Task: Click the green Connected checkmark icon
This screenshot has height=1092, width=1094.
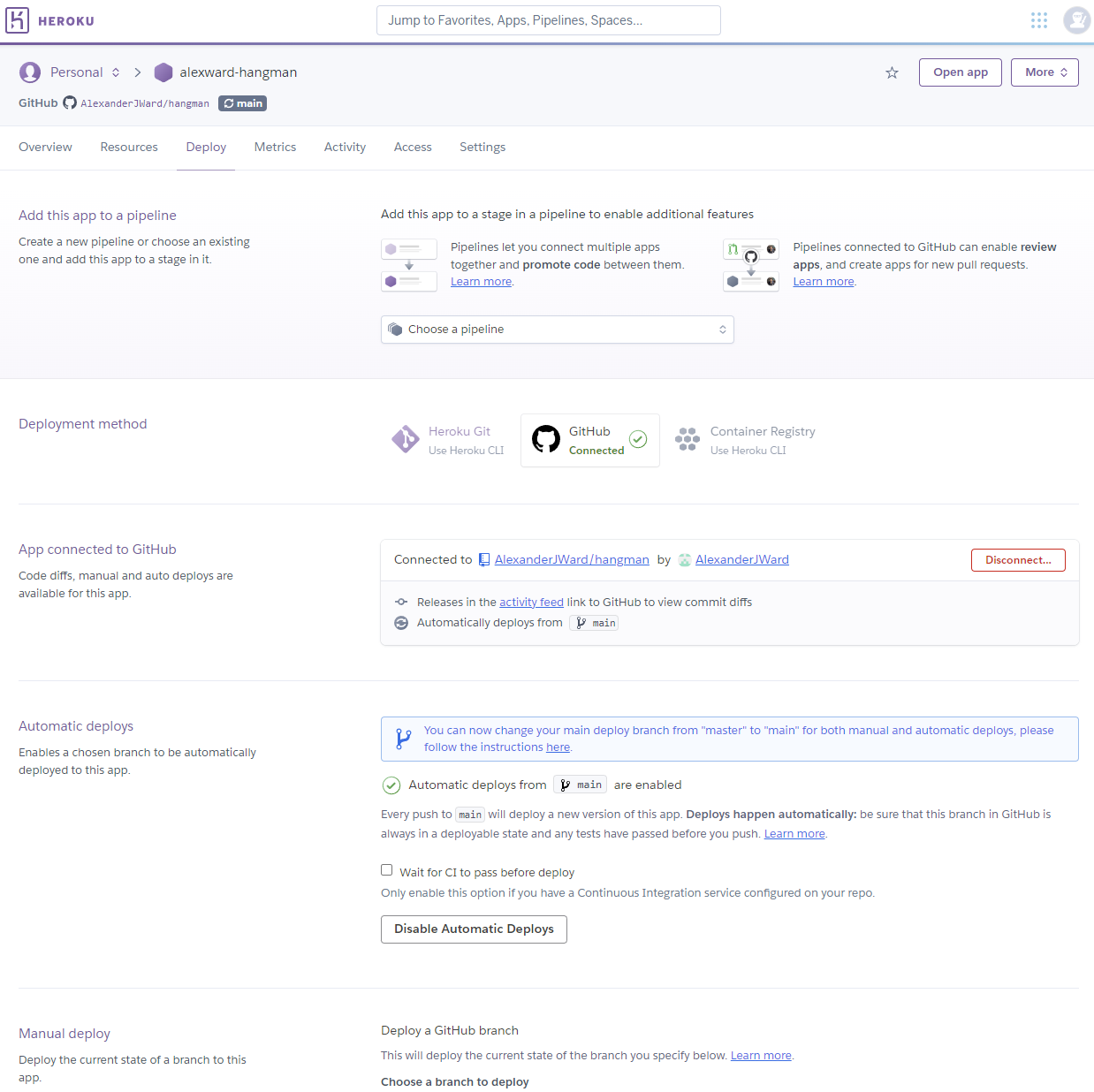Action: tap(638, 439)
